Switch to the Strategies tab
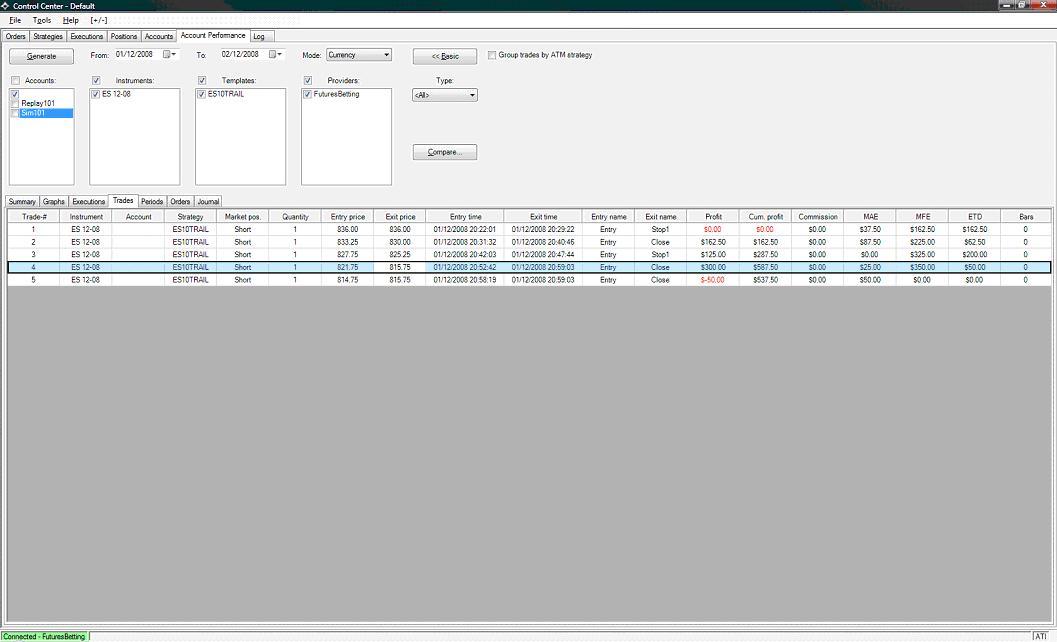Screen dimensions: 1057x642 [48, 36]
